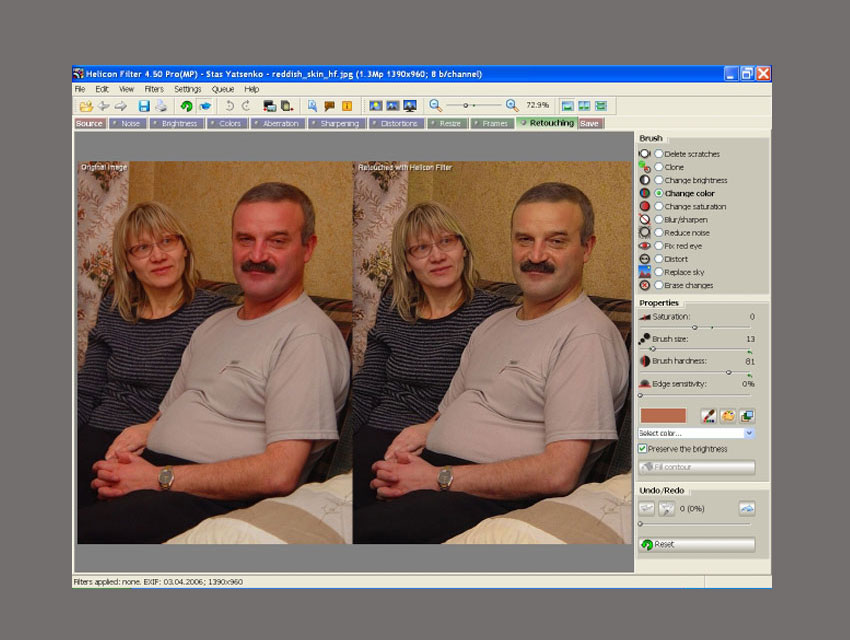Click the rotate clockwise icon
This screenshot has height=640, width=850.
pos(246,106)
